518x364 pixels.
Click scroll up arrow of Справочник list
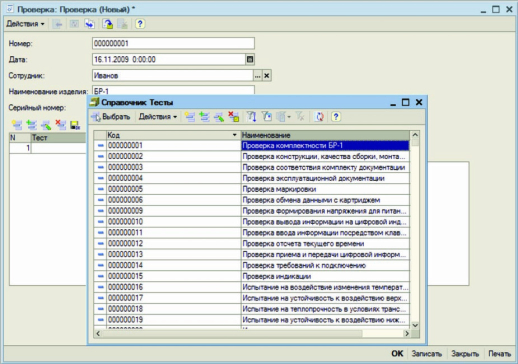coord(415,135)
